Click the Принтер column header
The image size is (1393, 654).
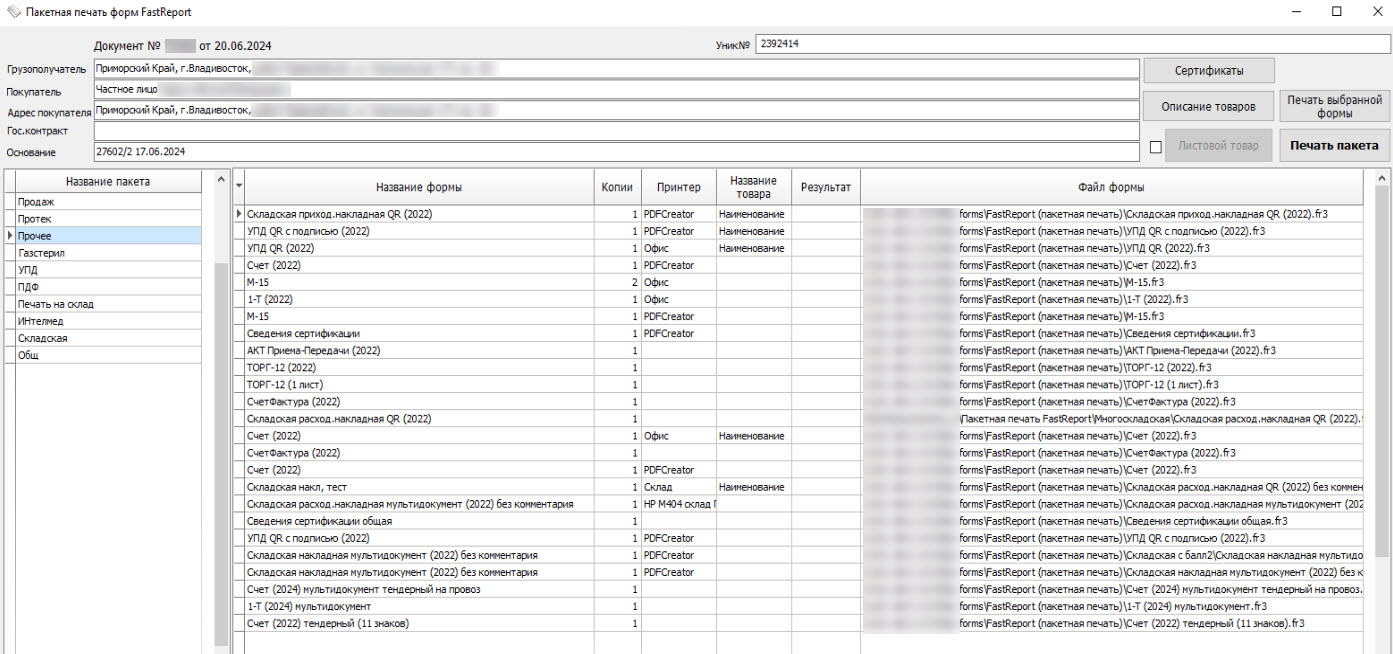click(x=678, y=187)
